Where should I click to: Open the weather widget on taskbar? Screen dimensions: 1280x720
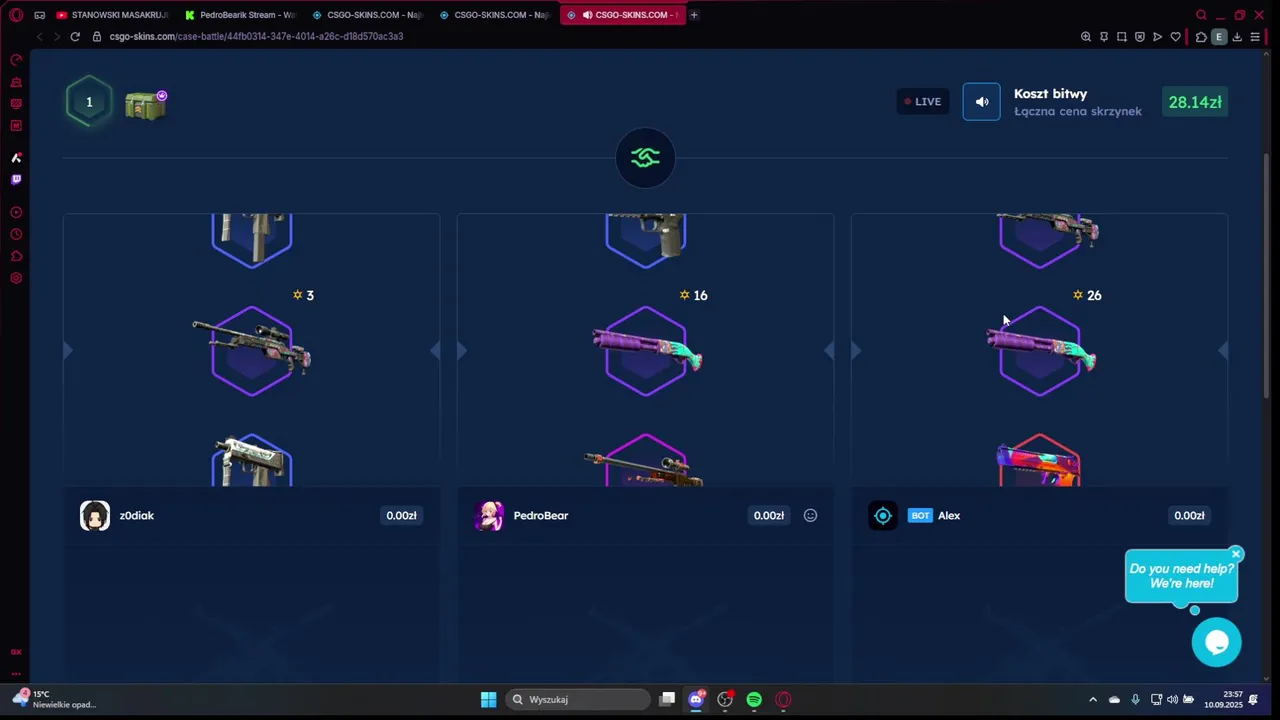54,699
